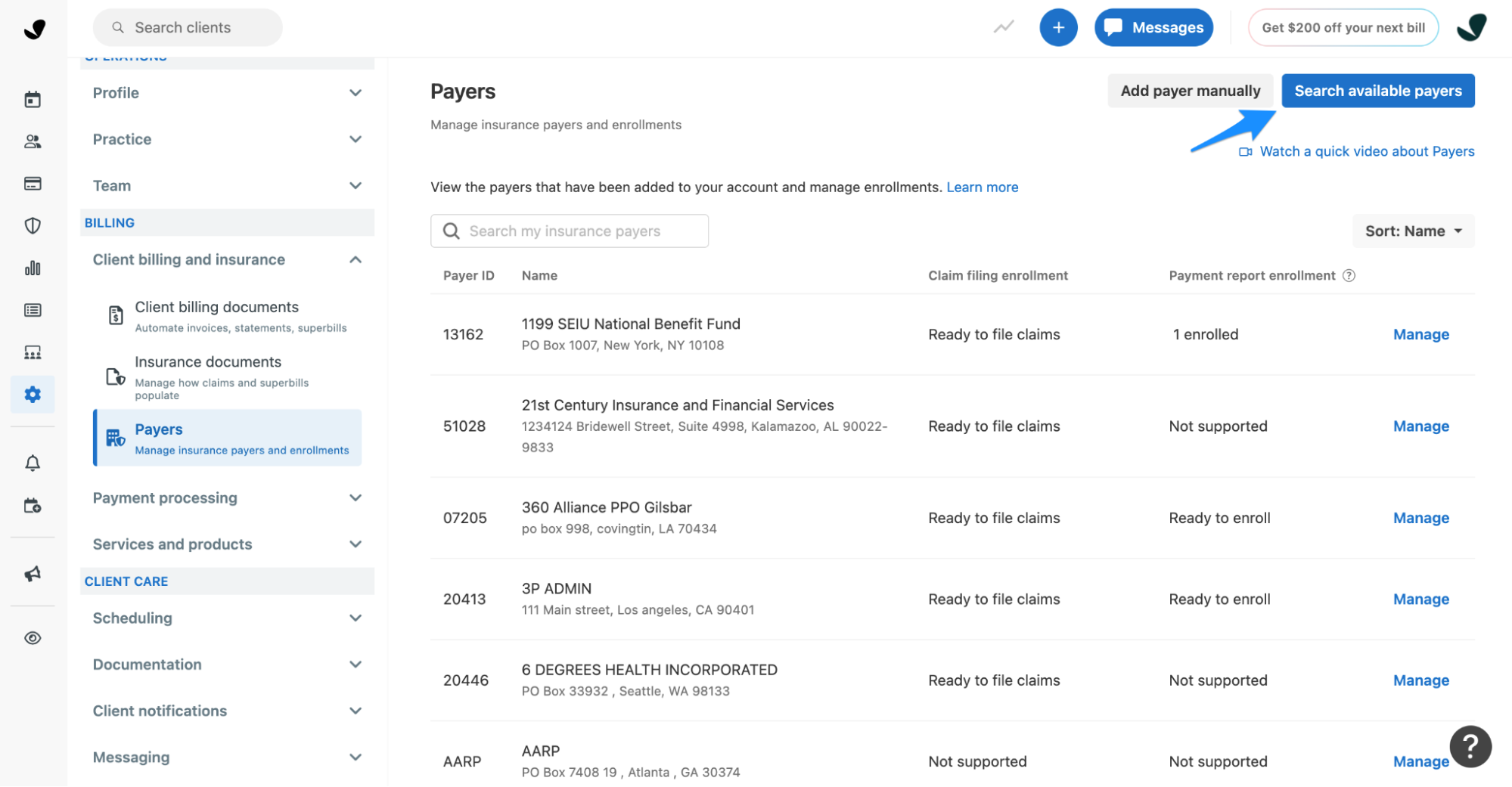Click the Payer ID column header
This screenshot has height=787, width=1512.
point(469,276)
